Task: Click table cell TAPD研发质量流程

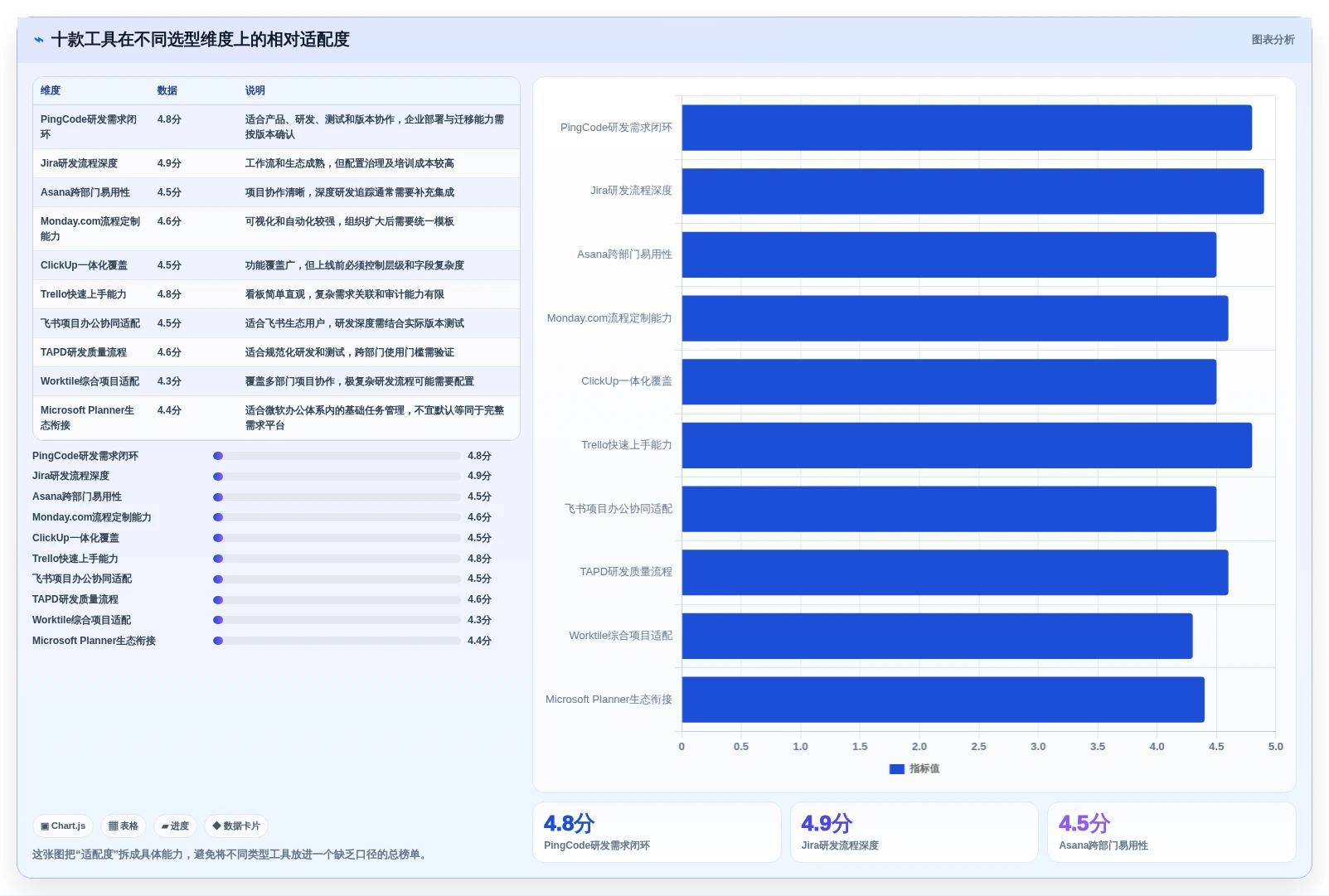Action: coord(84,353)
